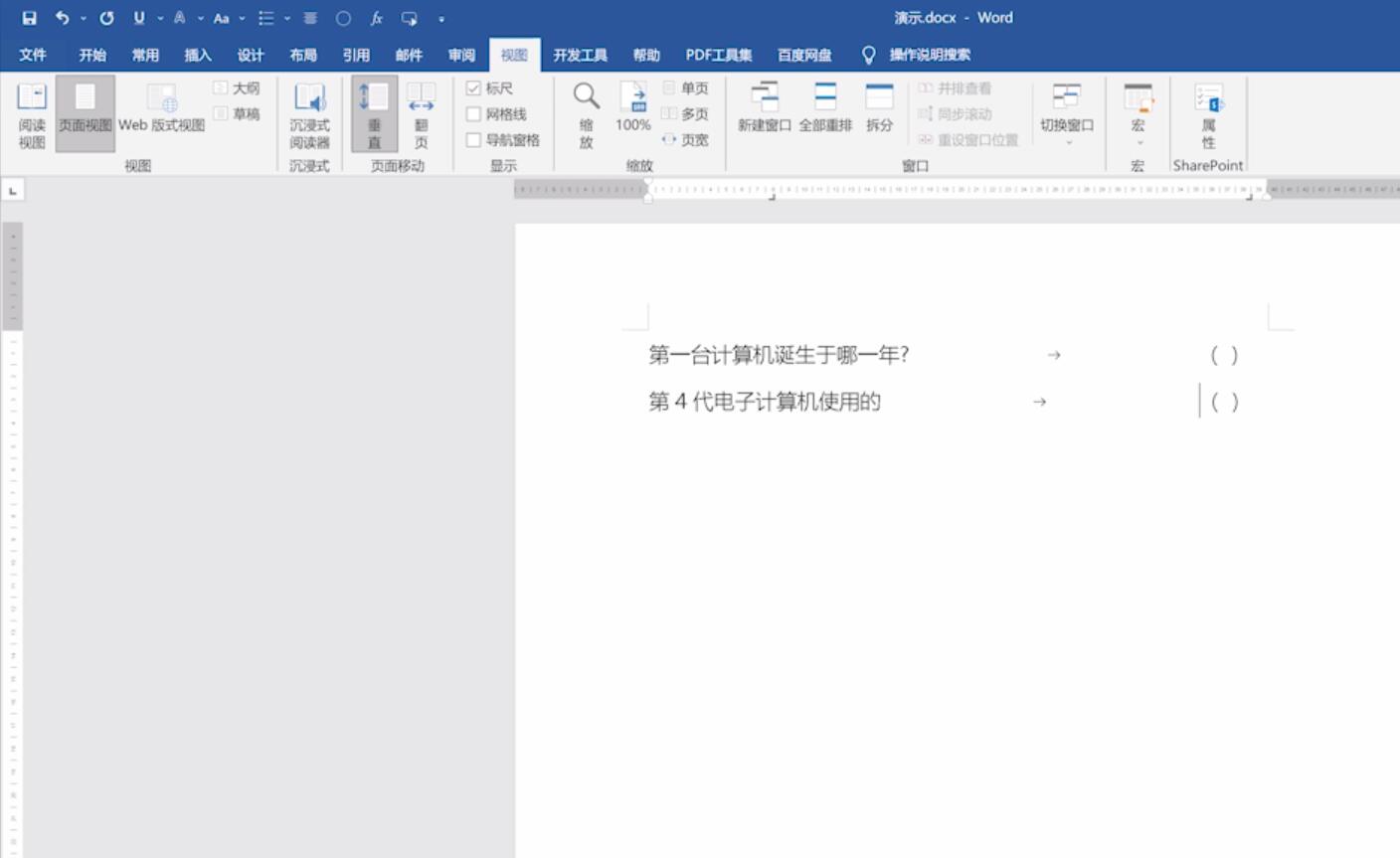Click the comment bubble icon in title bar

click(409, 18)
